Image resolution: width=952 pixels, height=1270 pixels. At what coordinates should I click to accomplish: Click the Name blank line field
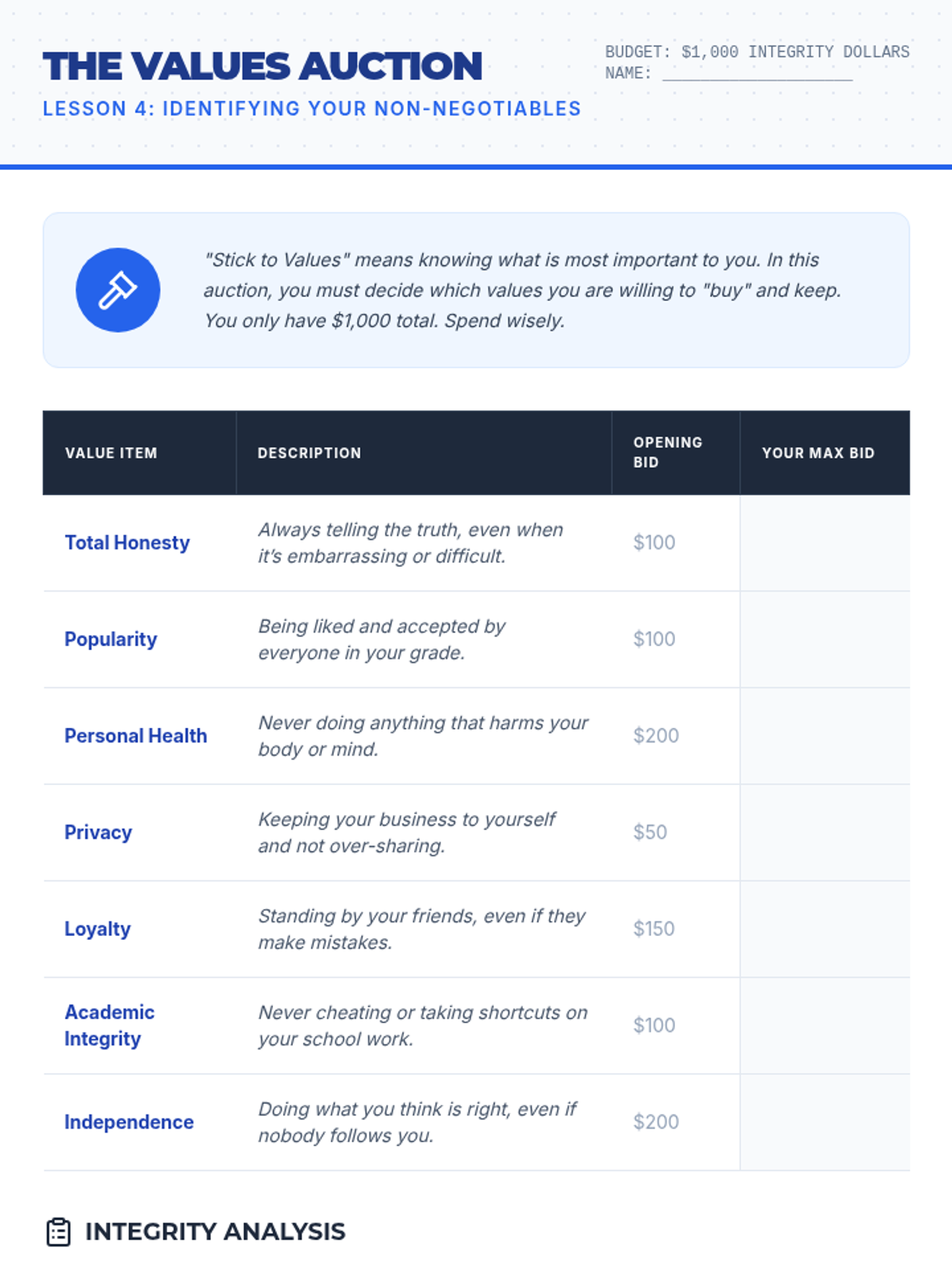pos(758,74)
